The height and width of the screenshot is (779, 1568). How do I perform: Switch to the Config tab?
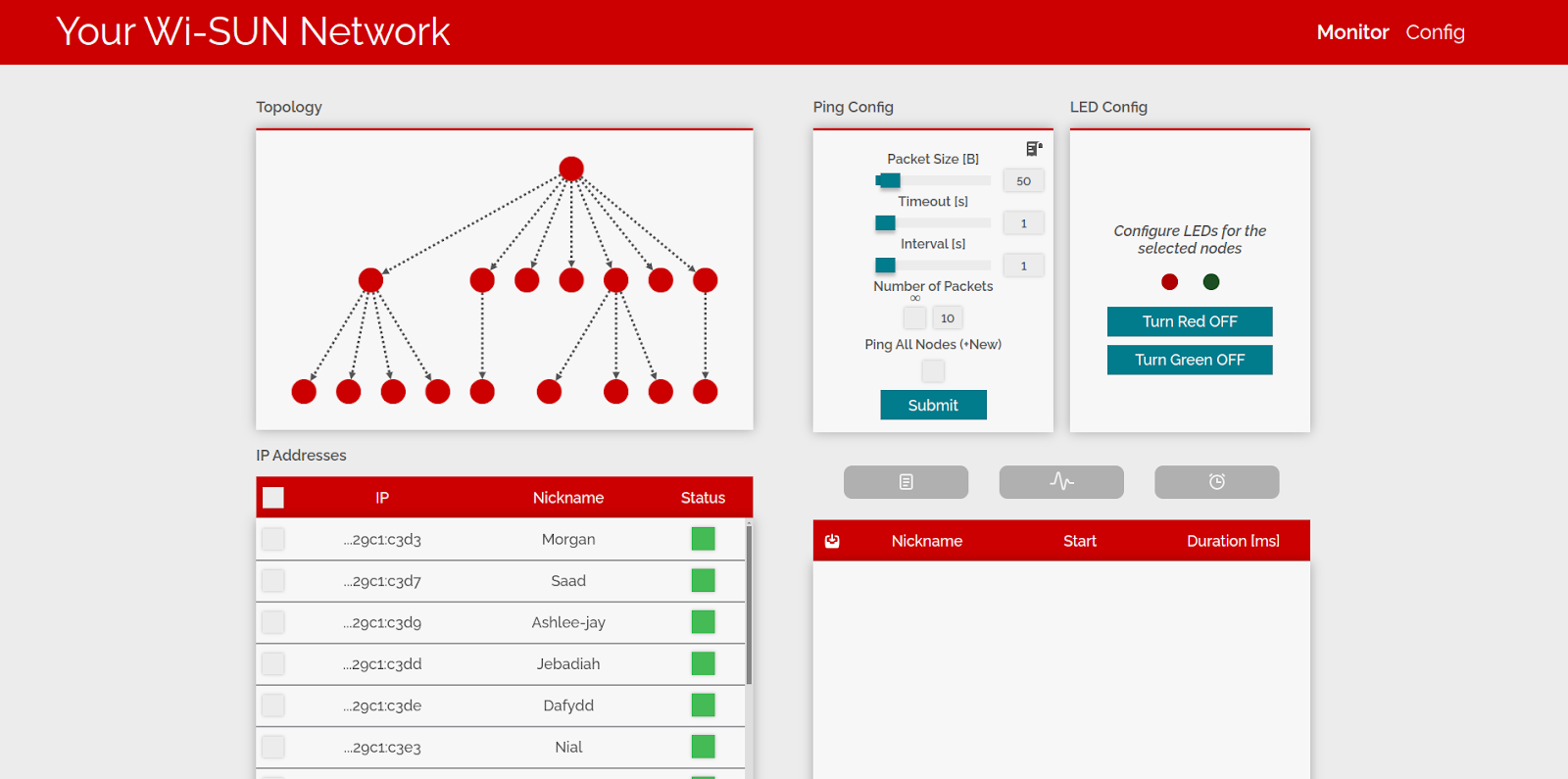point(1435,32)
